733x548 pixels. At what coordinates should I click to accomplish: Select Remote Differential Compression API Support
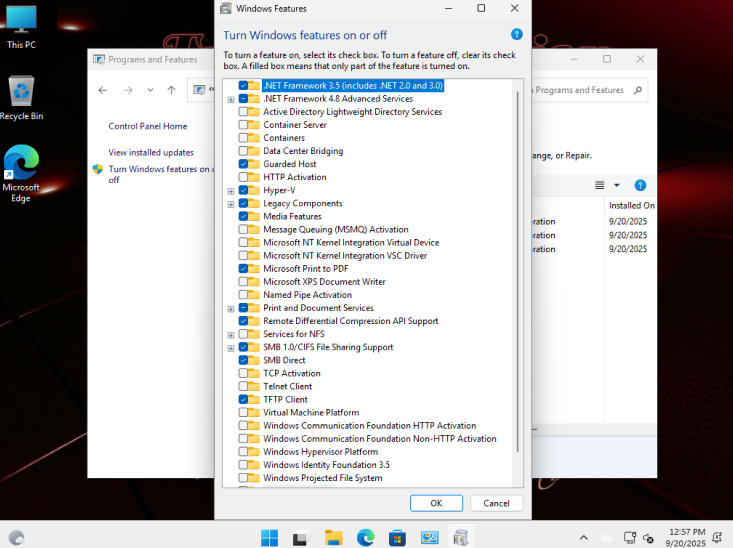(351, 321)
